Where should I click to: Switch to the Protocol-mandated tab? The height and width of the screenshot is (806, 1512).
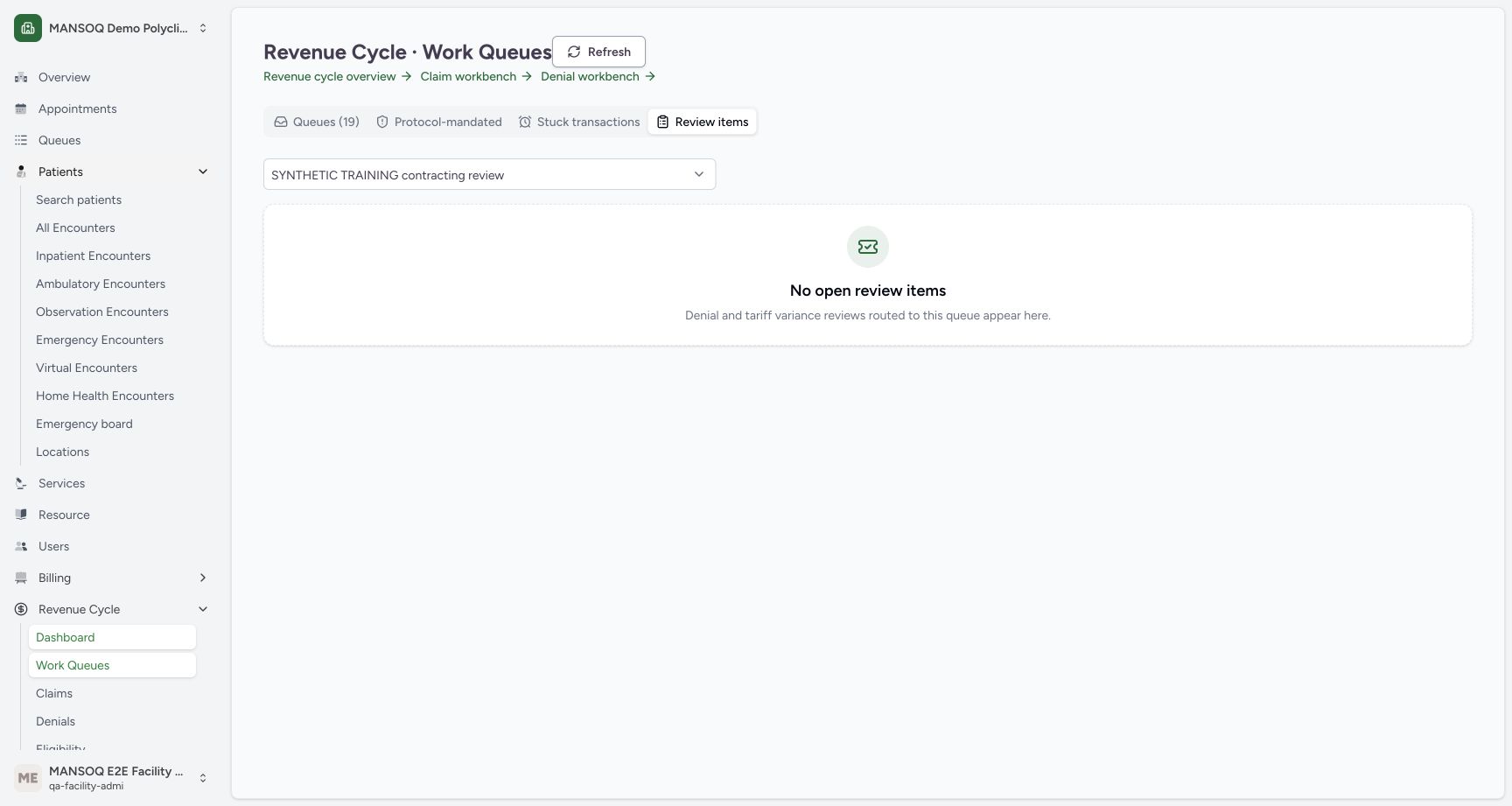pos(439,122)
